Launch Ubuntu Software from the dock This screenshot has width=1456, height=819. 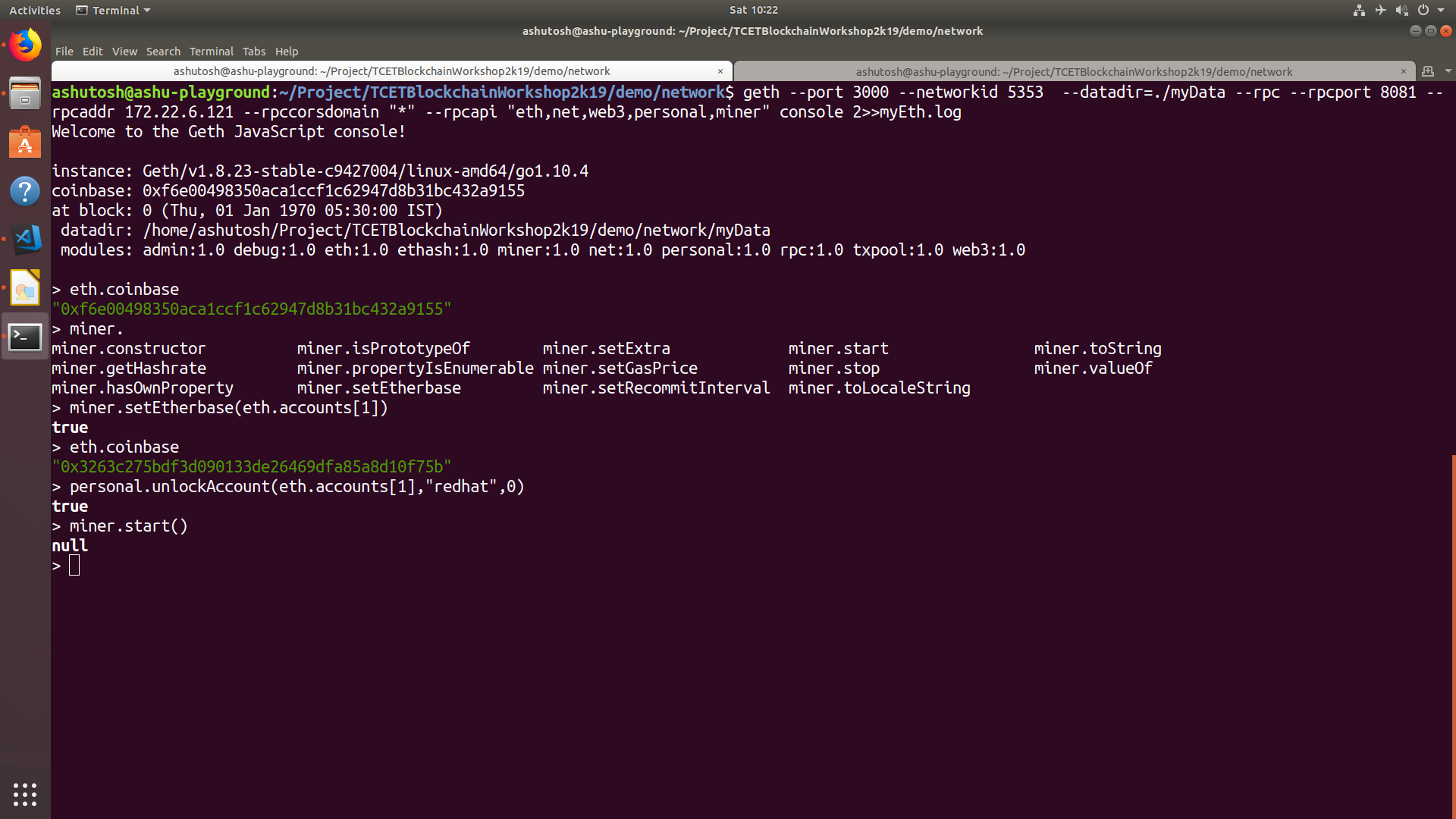25,142
